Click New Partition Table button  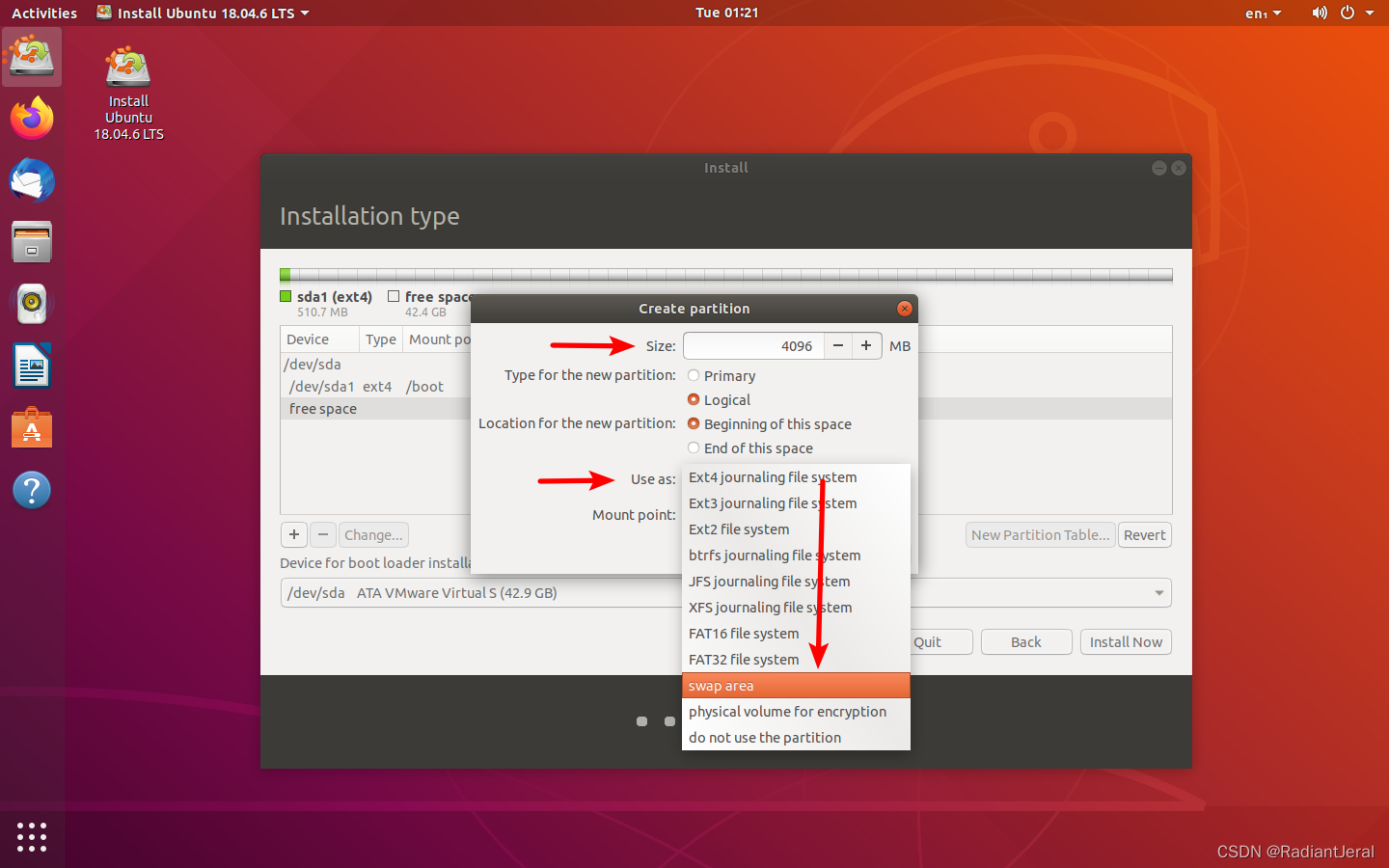tap(1041, 535)
